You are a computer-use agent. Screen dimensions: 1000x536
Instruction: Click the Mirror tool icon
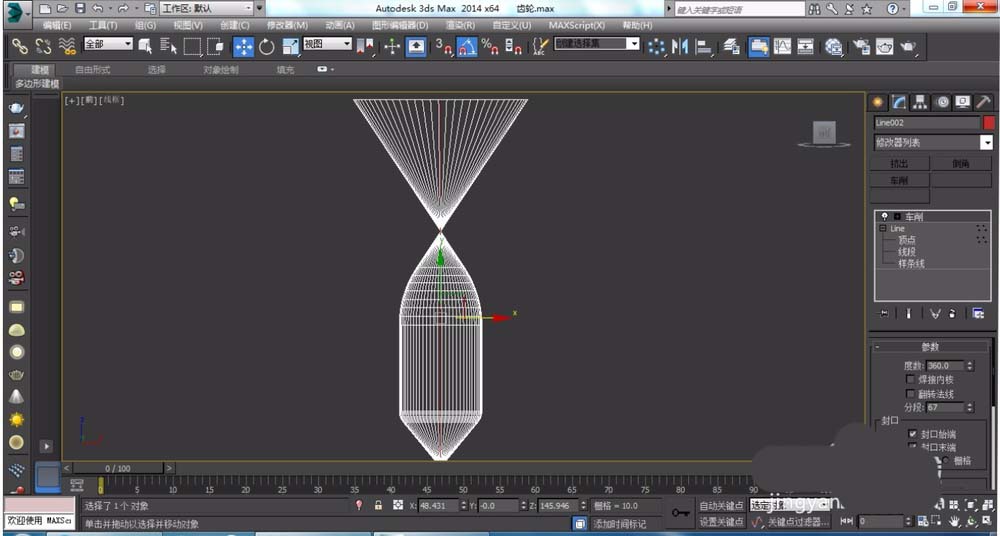[x=680, y=46]
